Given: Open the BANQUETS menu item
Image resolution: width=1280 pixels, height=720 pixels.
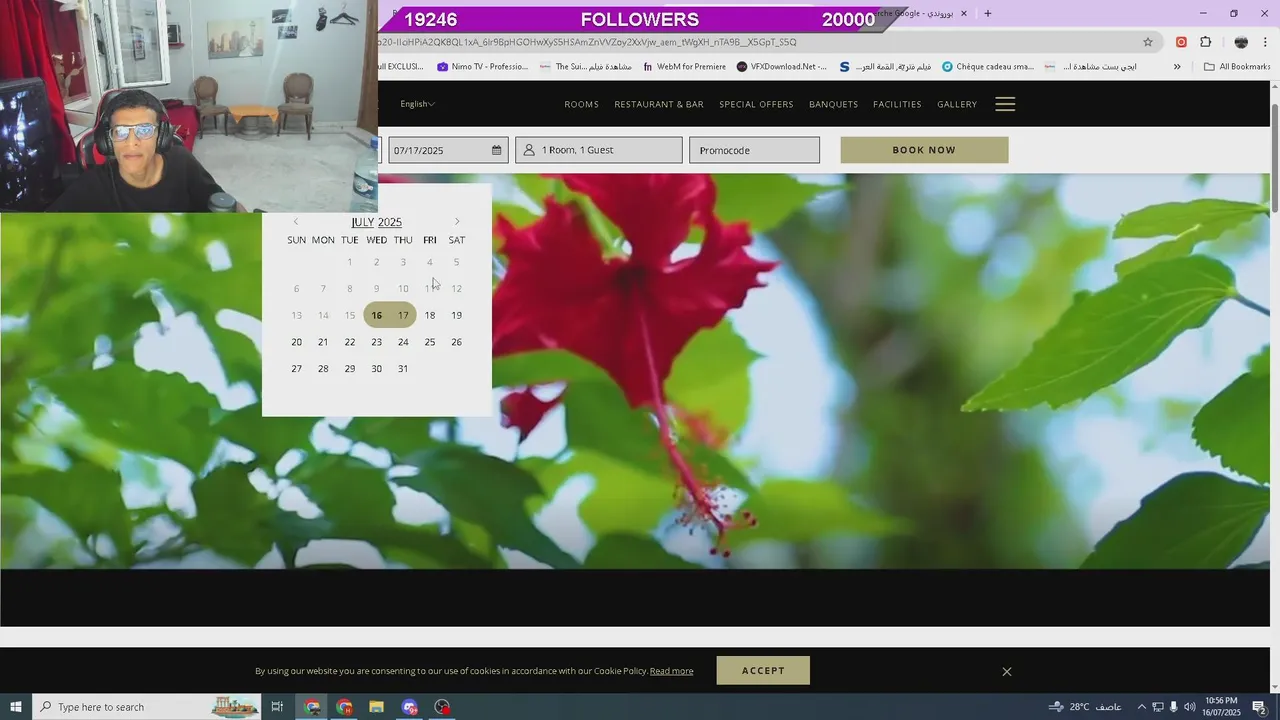Looking at the screenshot, I should pos(833,104).
